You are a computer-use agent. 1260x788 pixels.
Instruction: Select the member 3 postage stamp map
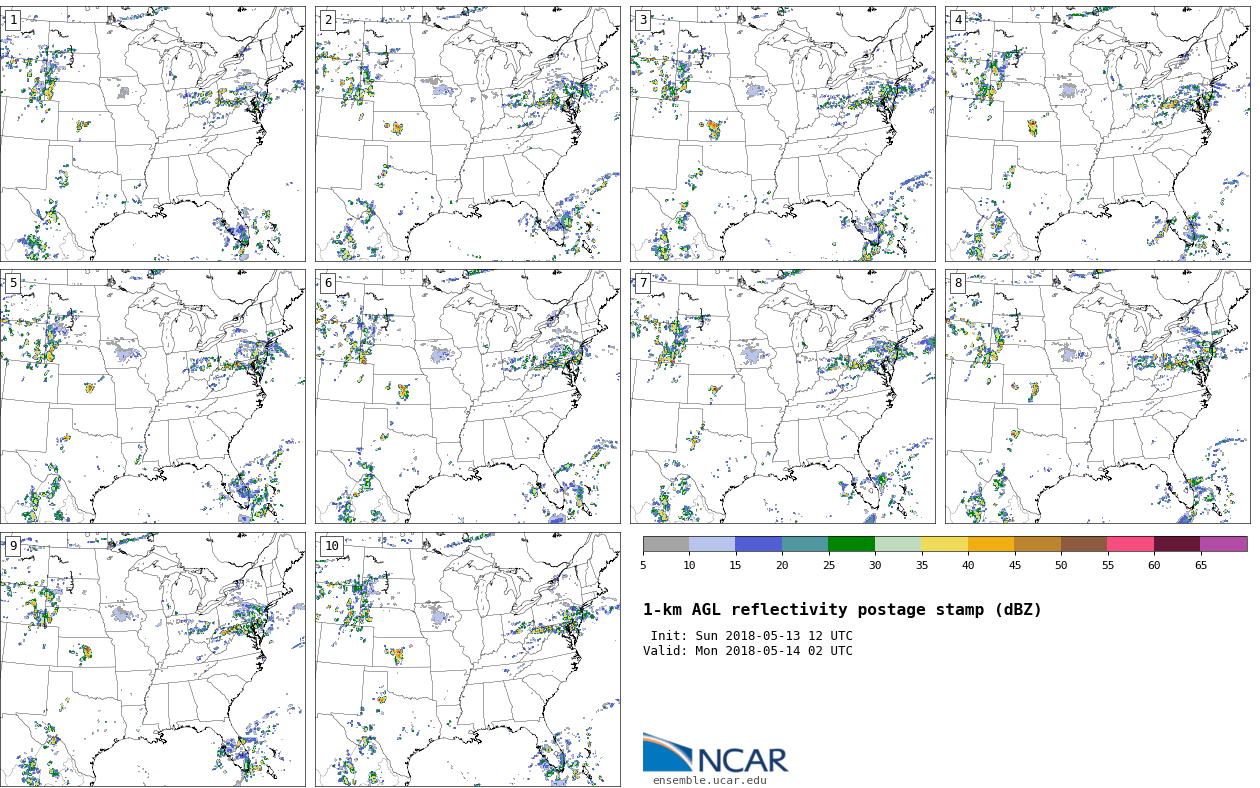coord(783,134)
